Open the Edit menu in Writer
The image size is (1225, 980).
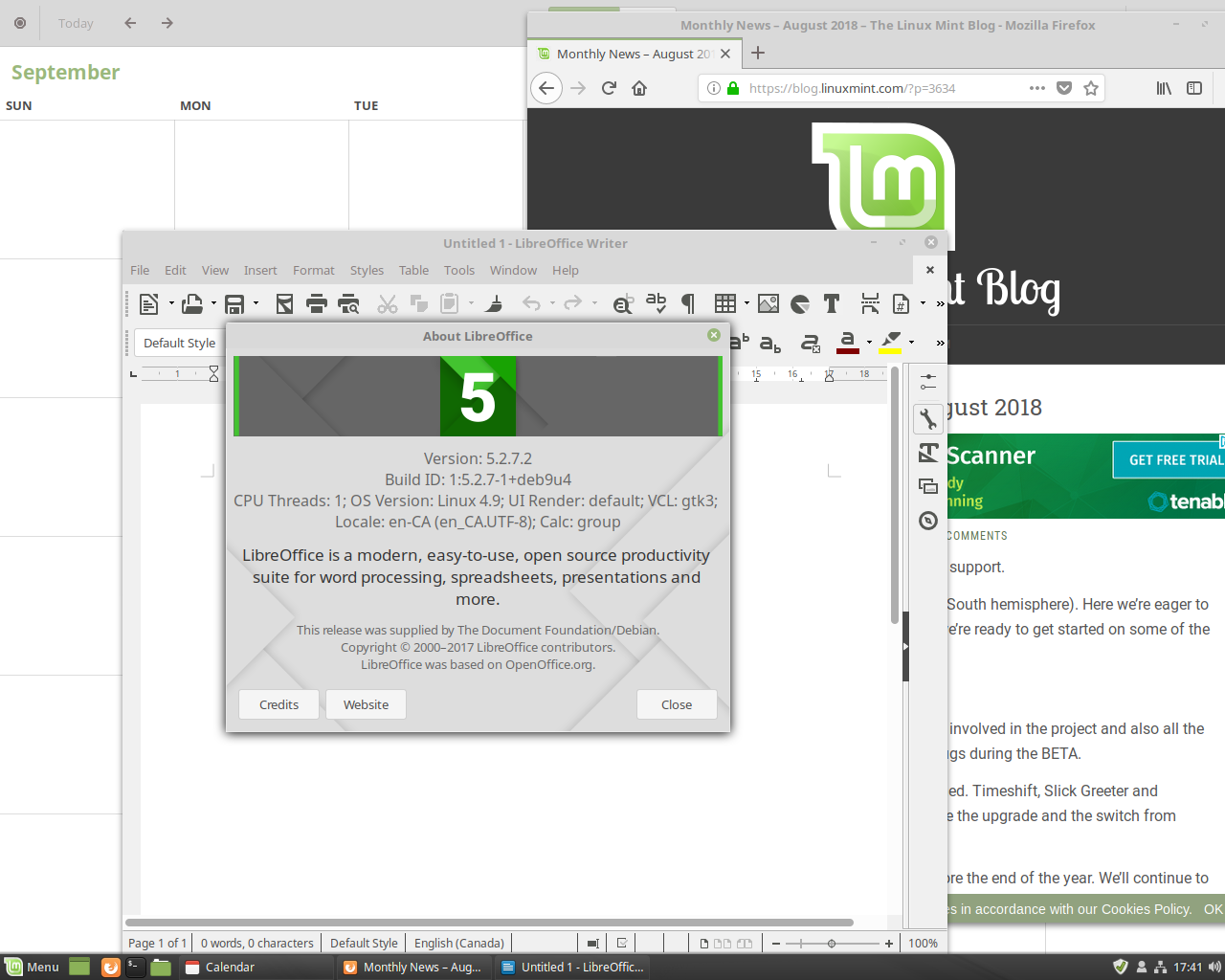(x=175, y=270)
